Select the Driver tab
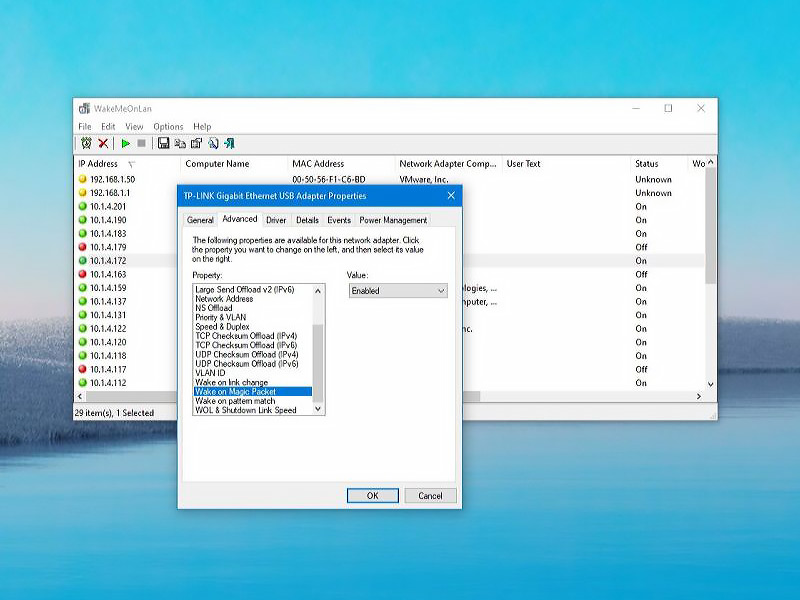The height and width of the screenshot is (600, 800). tap(276, 220)
